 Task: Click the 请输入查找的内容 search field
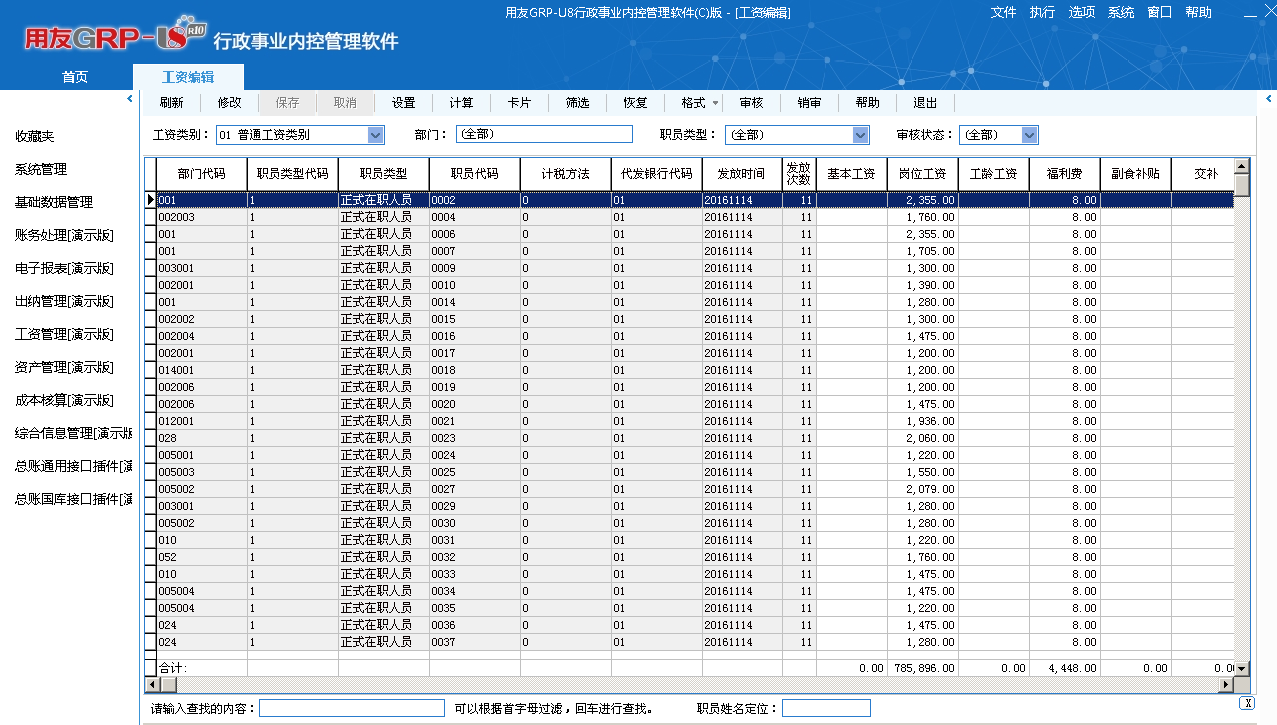point(352,708)
